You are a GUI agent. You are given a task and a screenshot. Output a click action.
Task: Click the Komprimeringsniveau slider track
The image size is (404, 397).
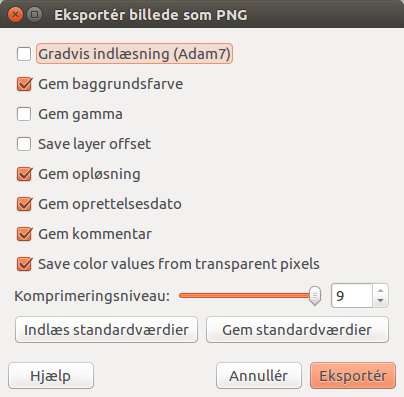pos(245,296)
